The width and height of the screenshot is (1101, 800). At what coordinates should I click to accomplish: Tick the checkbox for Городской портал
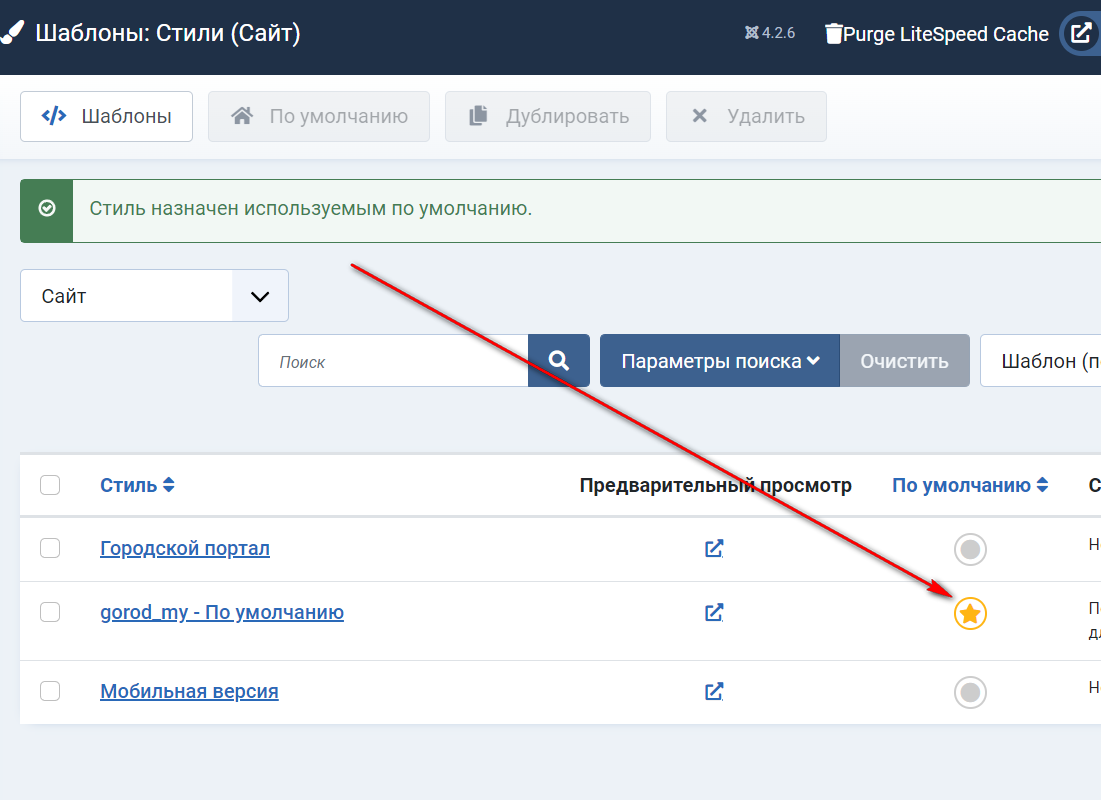50,548
